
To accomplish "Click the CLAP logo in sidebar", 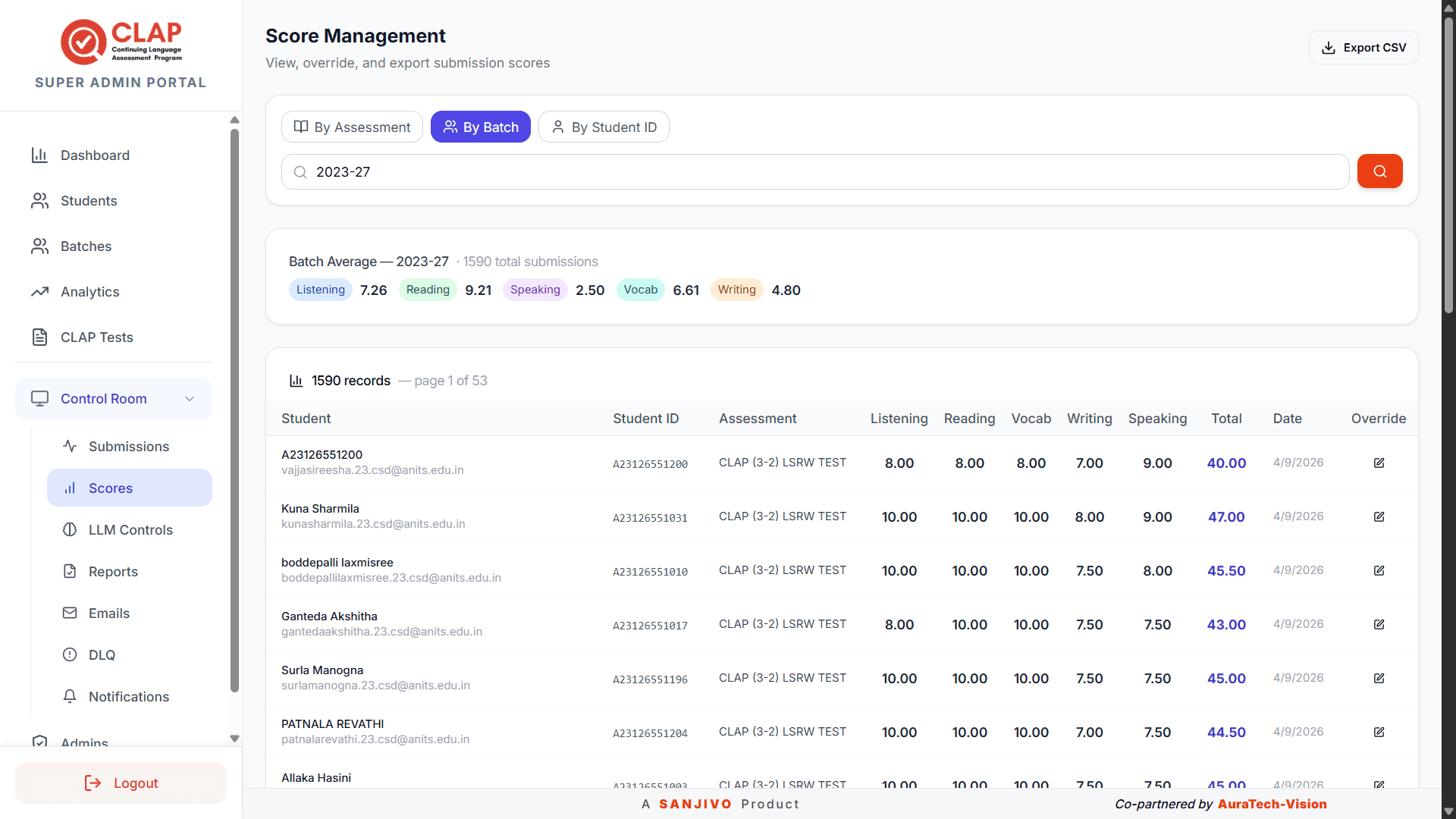I will coord(121,42).
